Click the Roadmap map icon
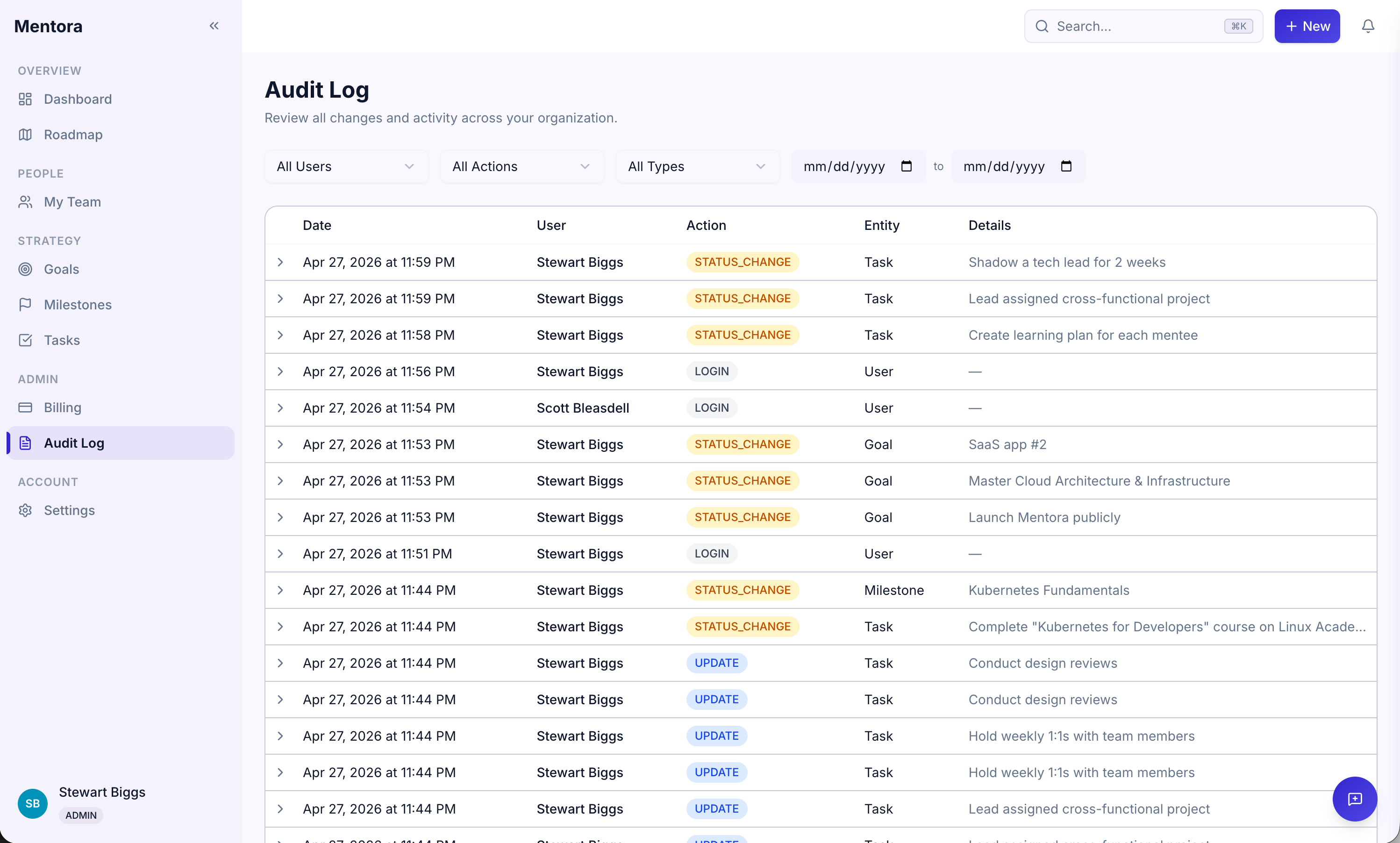Screen dimensions: 1400x843 [x=25, y=135]
